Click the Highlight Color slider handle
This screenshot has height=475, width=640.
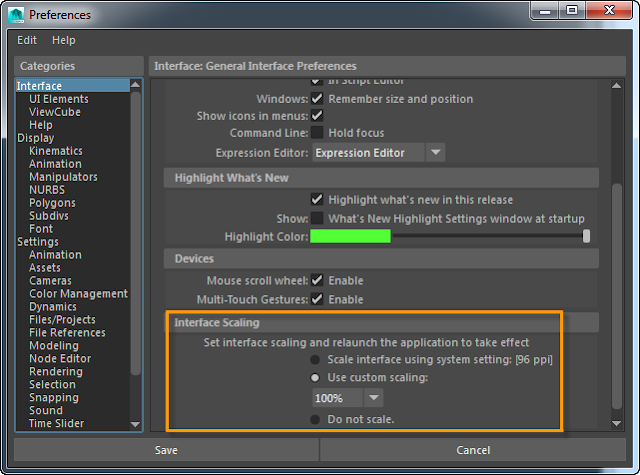coord(586,236)
